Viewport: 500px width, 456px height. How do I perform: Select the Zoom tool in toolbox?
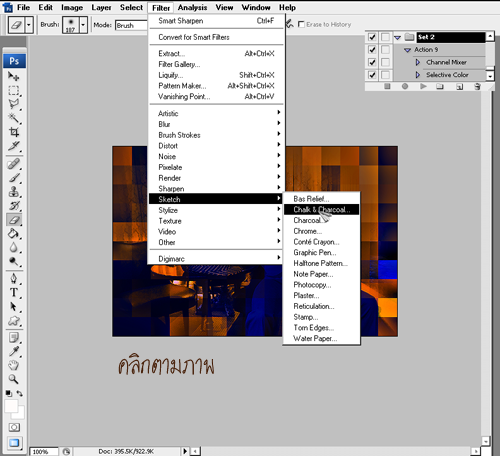tap(14, 379)
